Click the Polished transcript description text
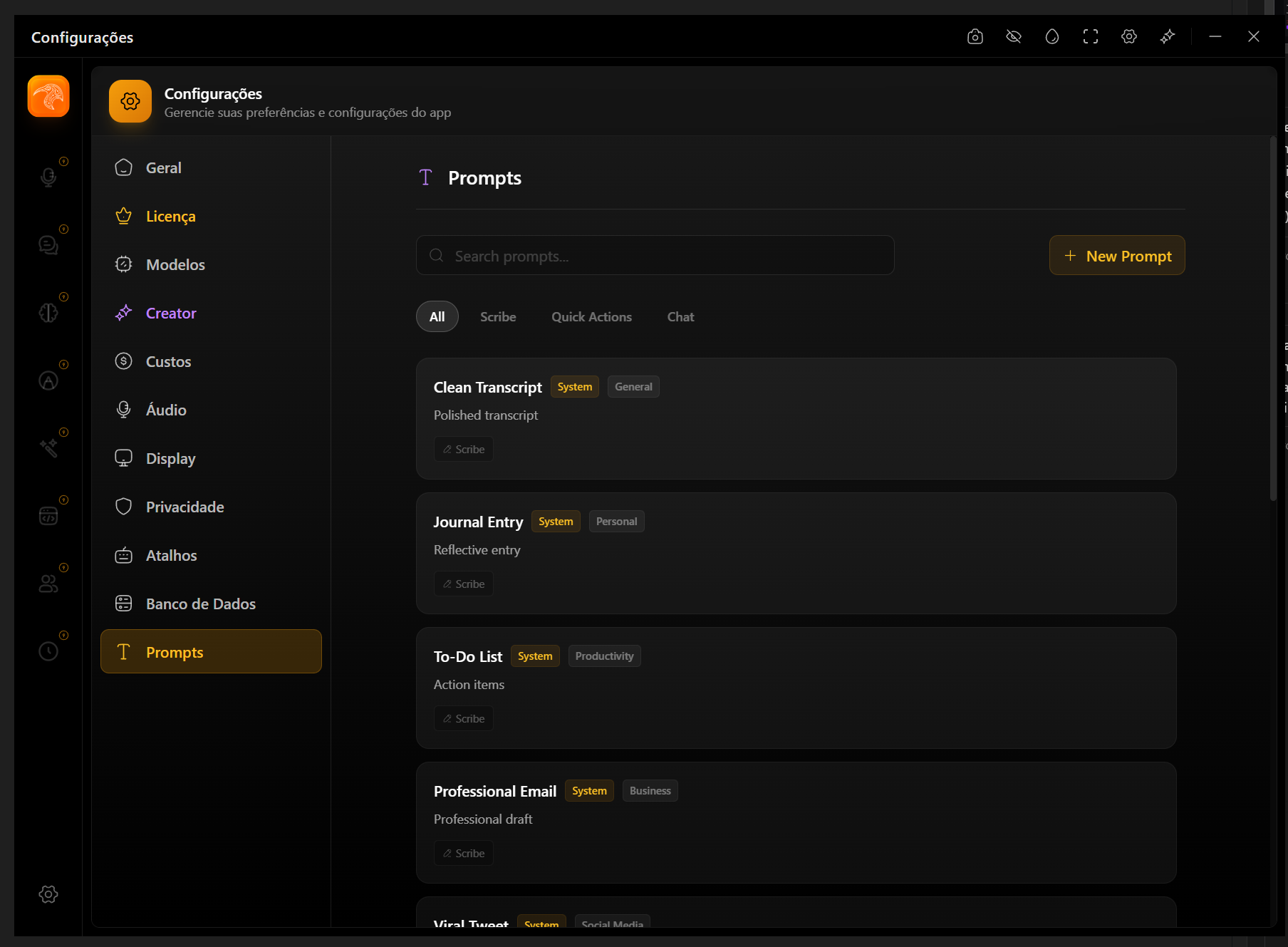The image size is (1288, 947). point(486,415)
